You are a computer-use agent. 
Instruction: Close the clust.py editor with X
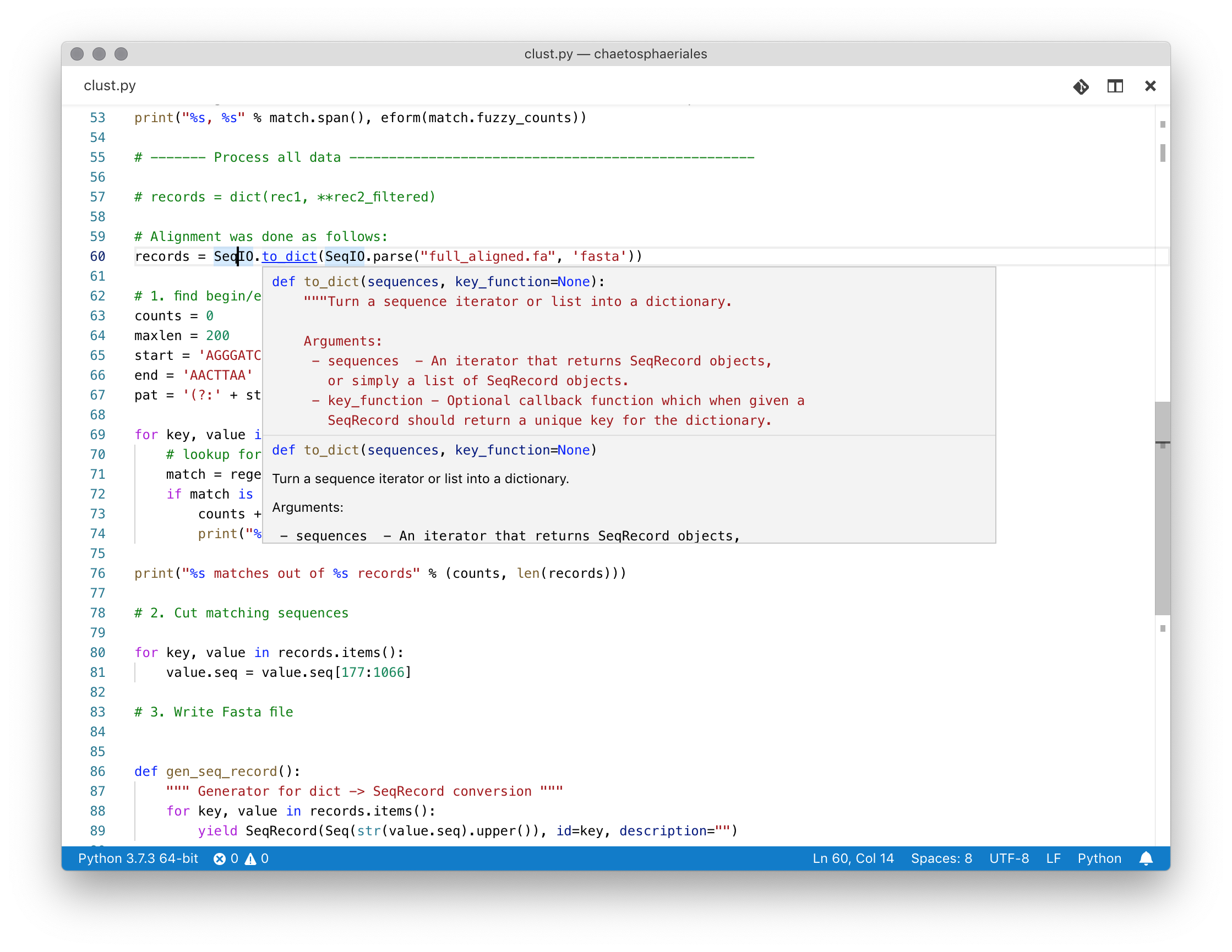1150,86
